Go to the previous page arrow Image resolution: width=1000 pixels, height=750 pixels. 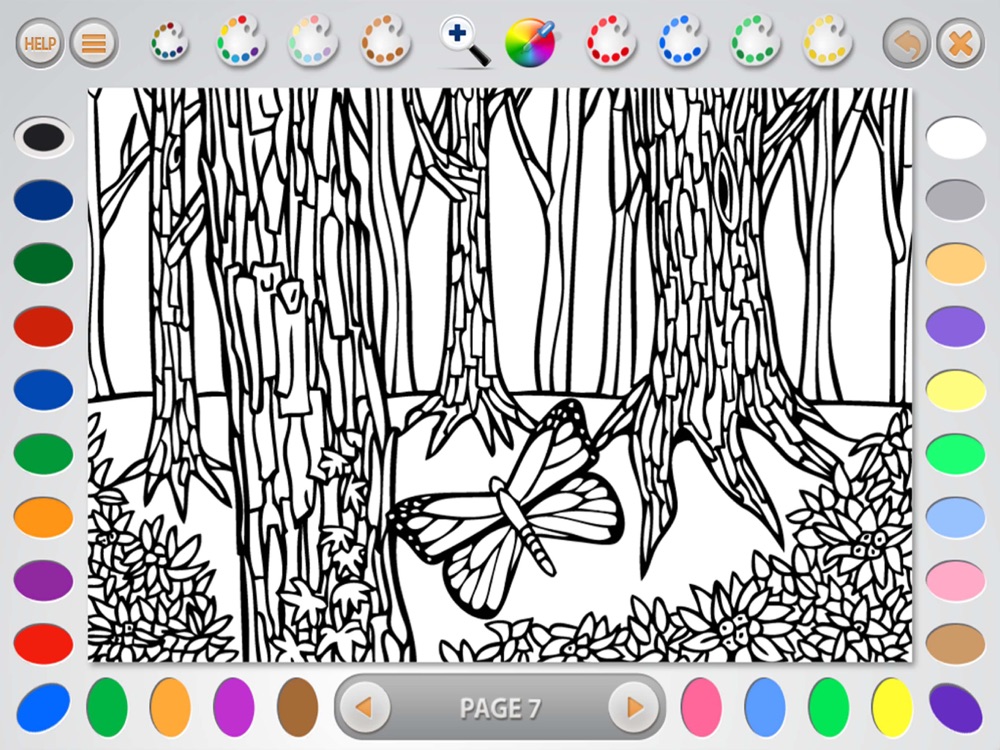click(364, 707)
